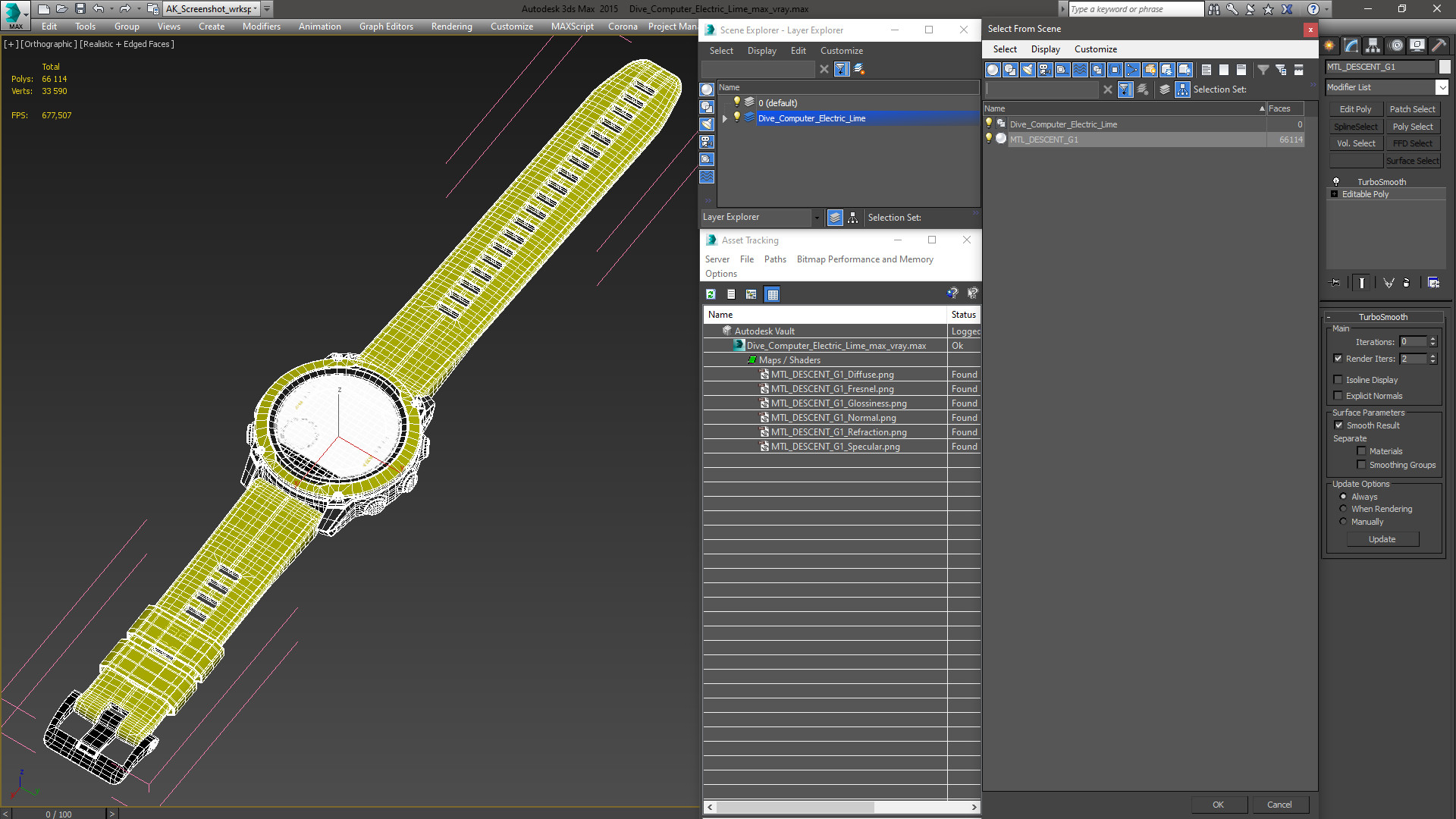Enable Isoline Display checkbox
1456x819 pixels.
pos(1338,380)
